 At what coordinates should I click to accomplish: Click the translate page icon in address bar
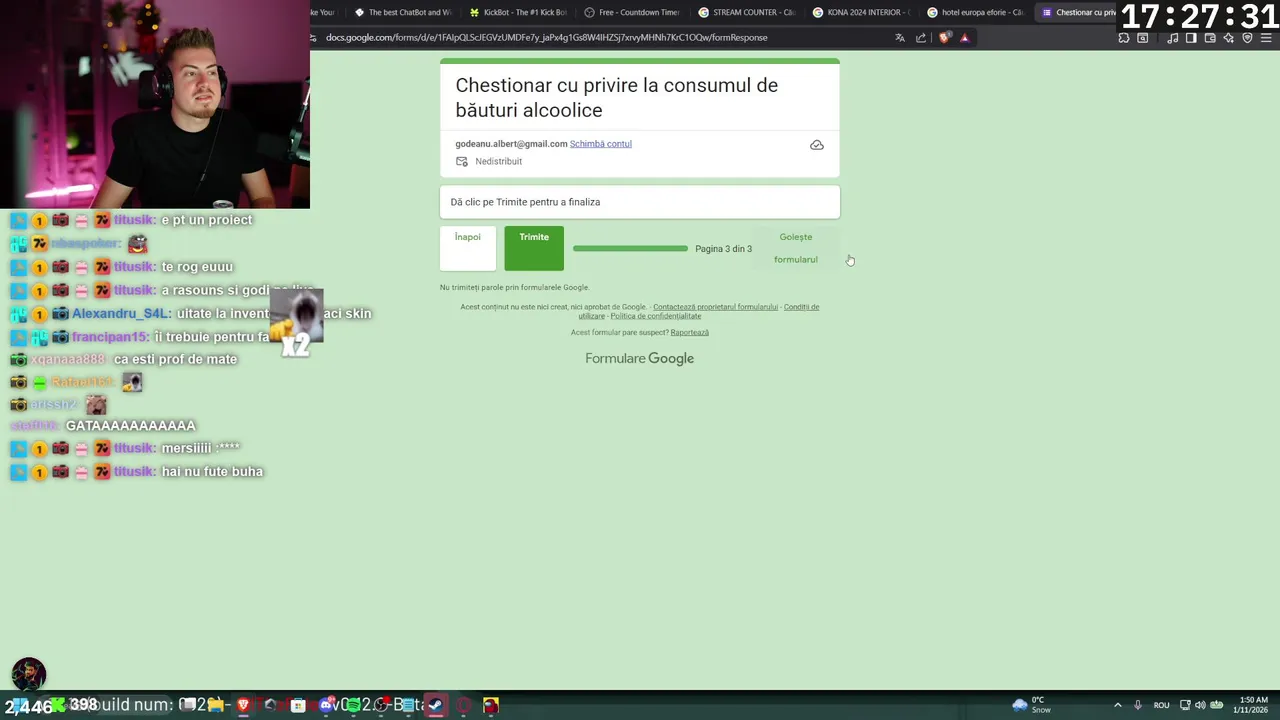click(x=900, y=38)
